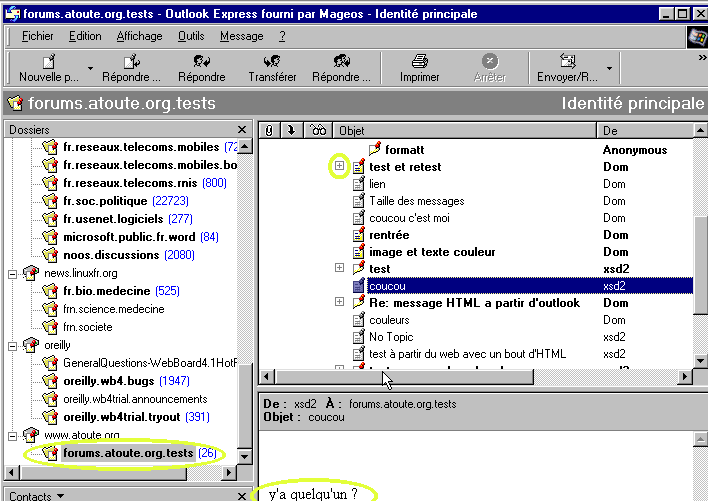Click the Imprimer printer icon

click(419, 61)
